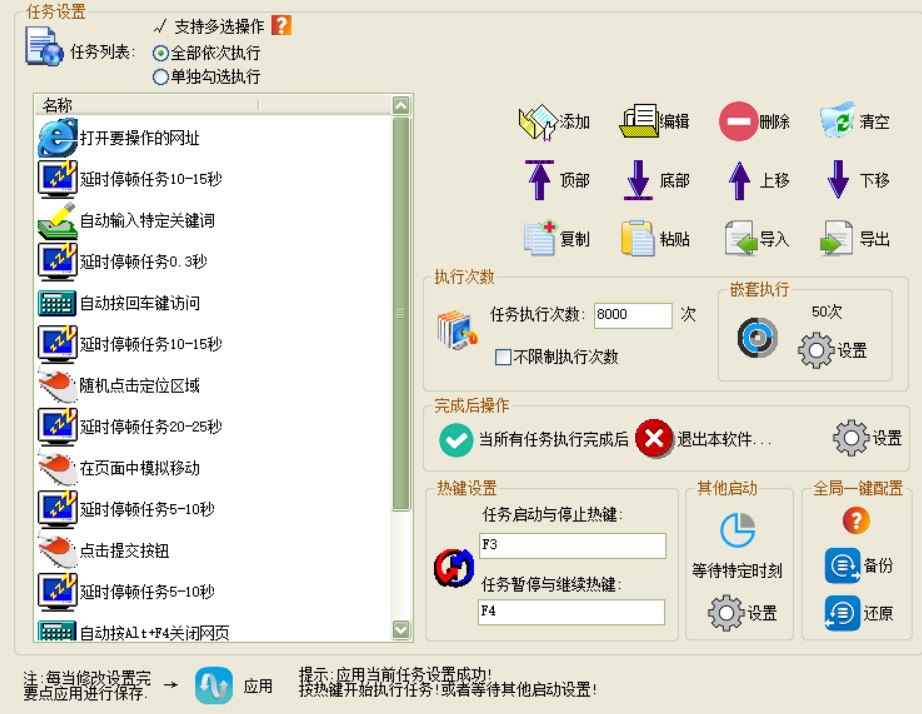Click the orange help icon beside 支持多选操作

(x=282, y=26)
